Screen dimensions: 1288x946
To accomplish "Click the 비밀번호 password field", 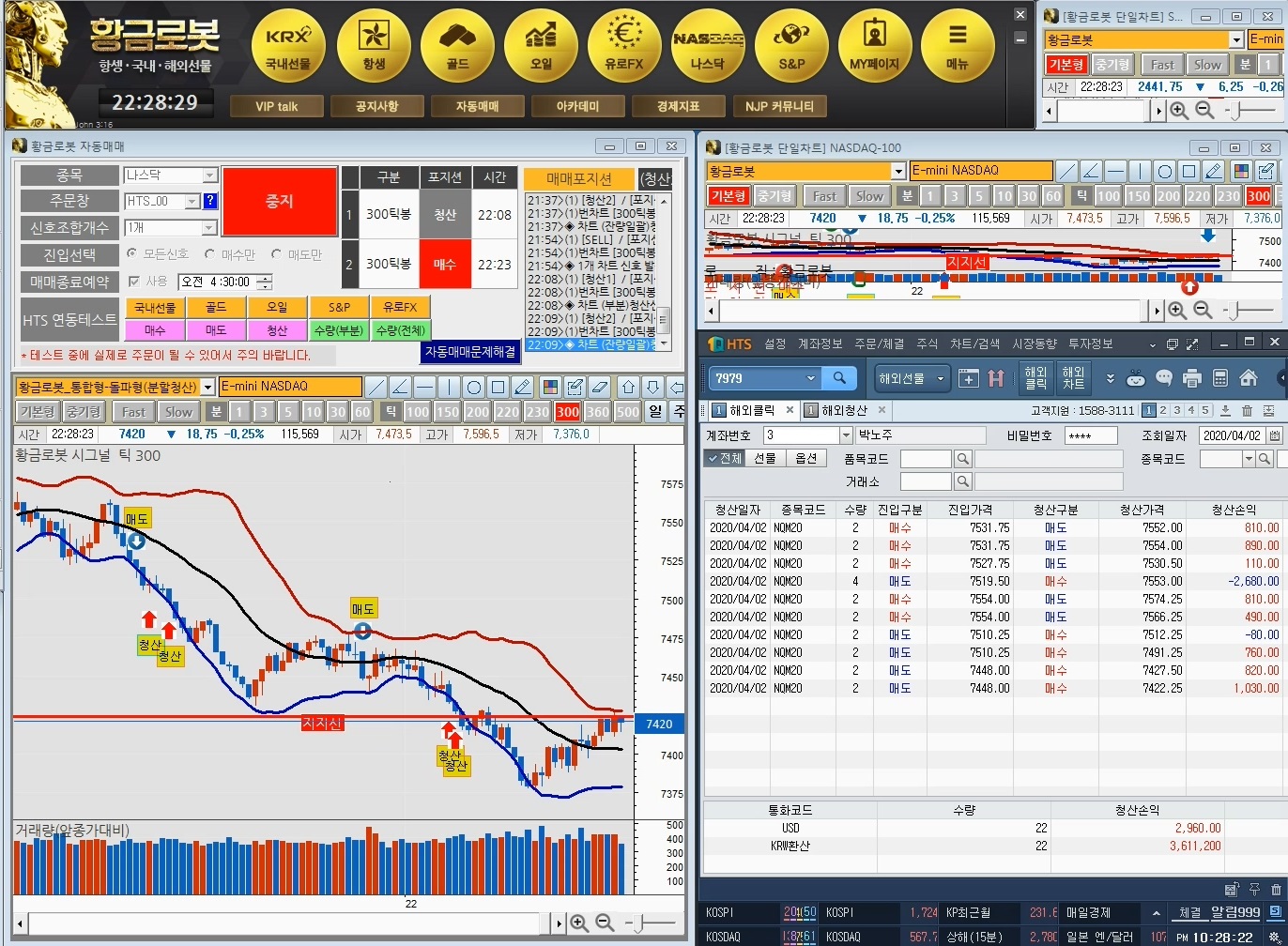I will (x=1090, y=435).
